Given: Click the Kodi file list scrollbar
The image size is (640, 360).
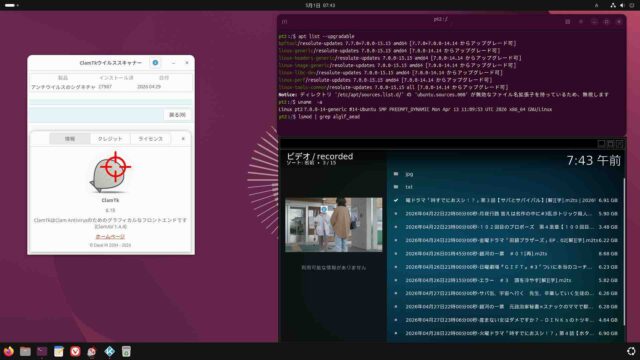Looking at the screenshot, I should [x=624, y=251].
